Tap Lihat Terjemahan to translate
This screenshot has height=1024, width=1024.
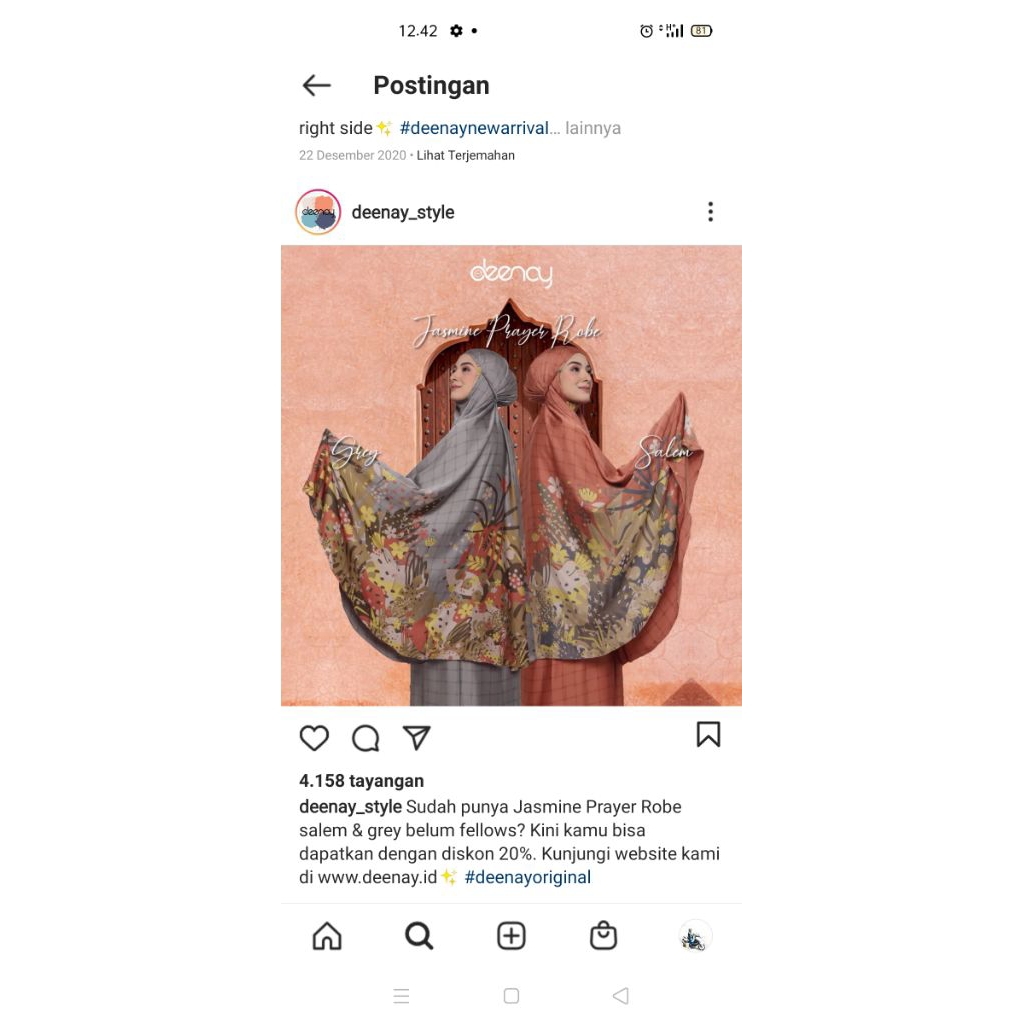(x=466, y=155)
